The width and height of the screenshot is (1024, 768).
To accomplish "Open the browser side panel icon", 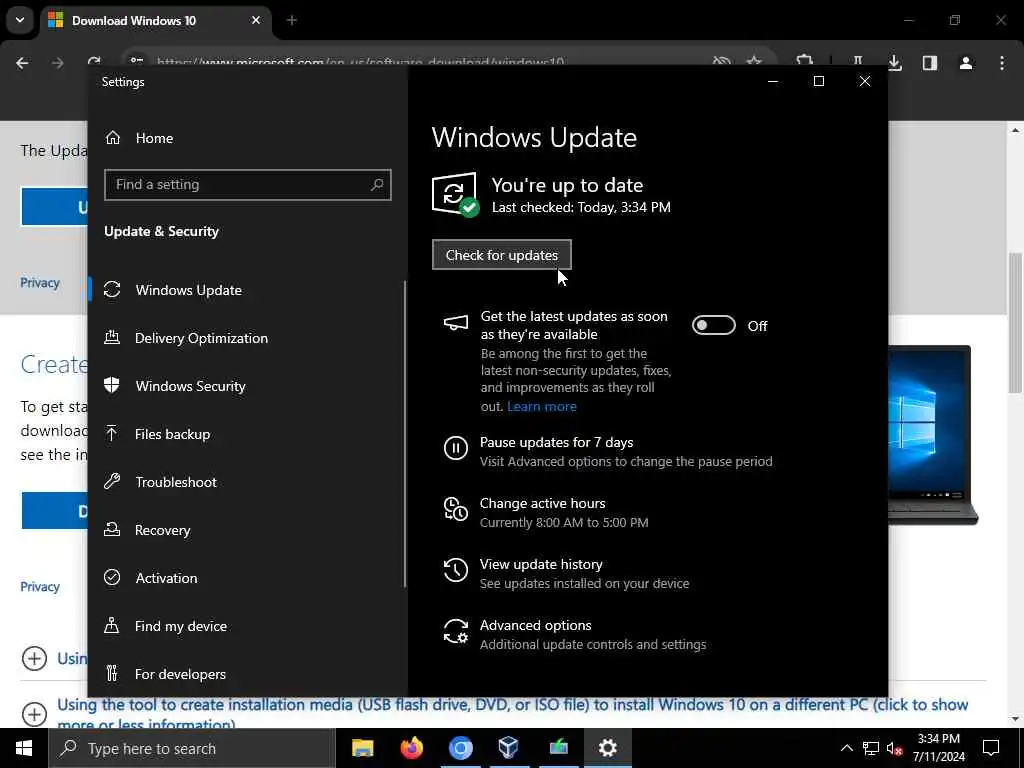I will (930, 63).
